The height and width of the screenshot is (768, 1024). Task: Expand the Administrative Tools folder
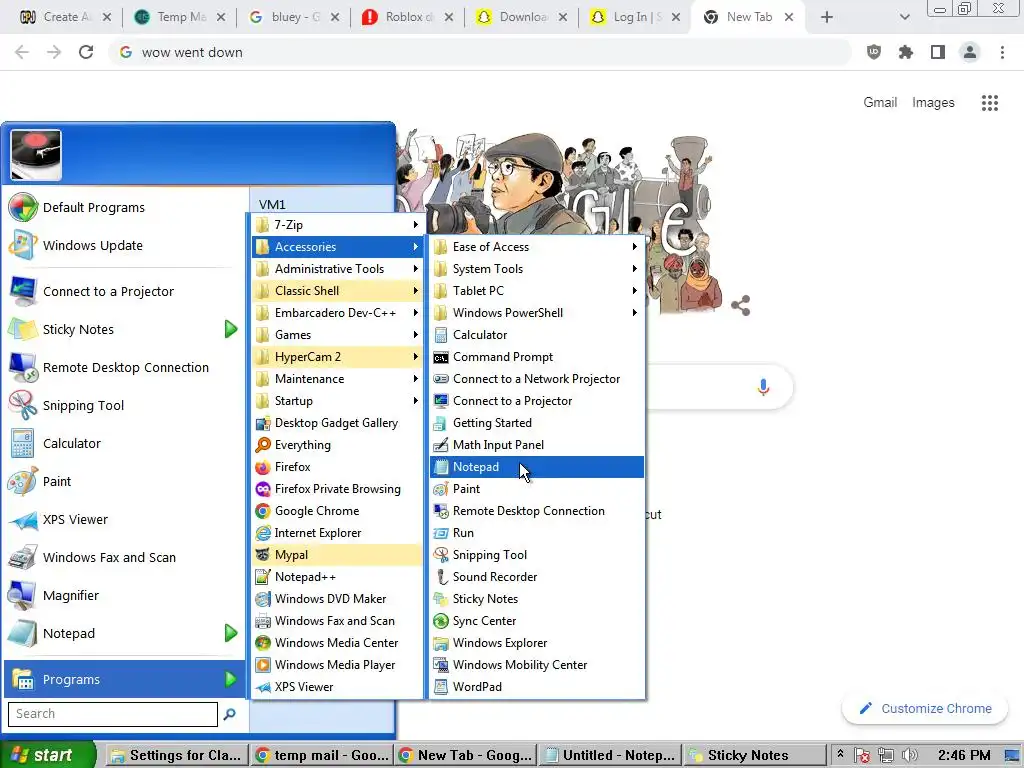pos(338,268)
